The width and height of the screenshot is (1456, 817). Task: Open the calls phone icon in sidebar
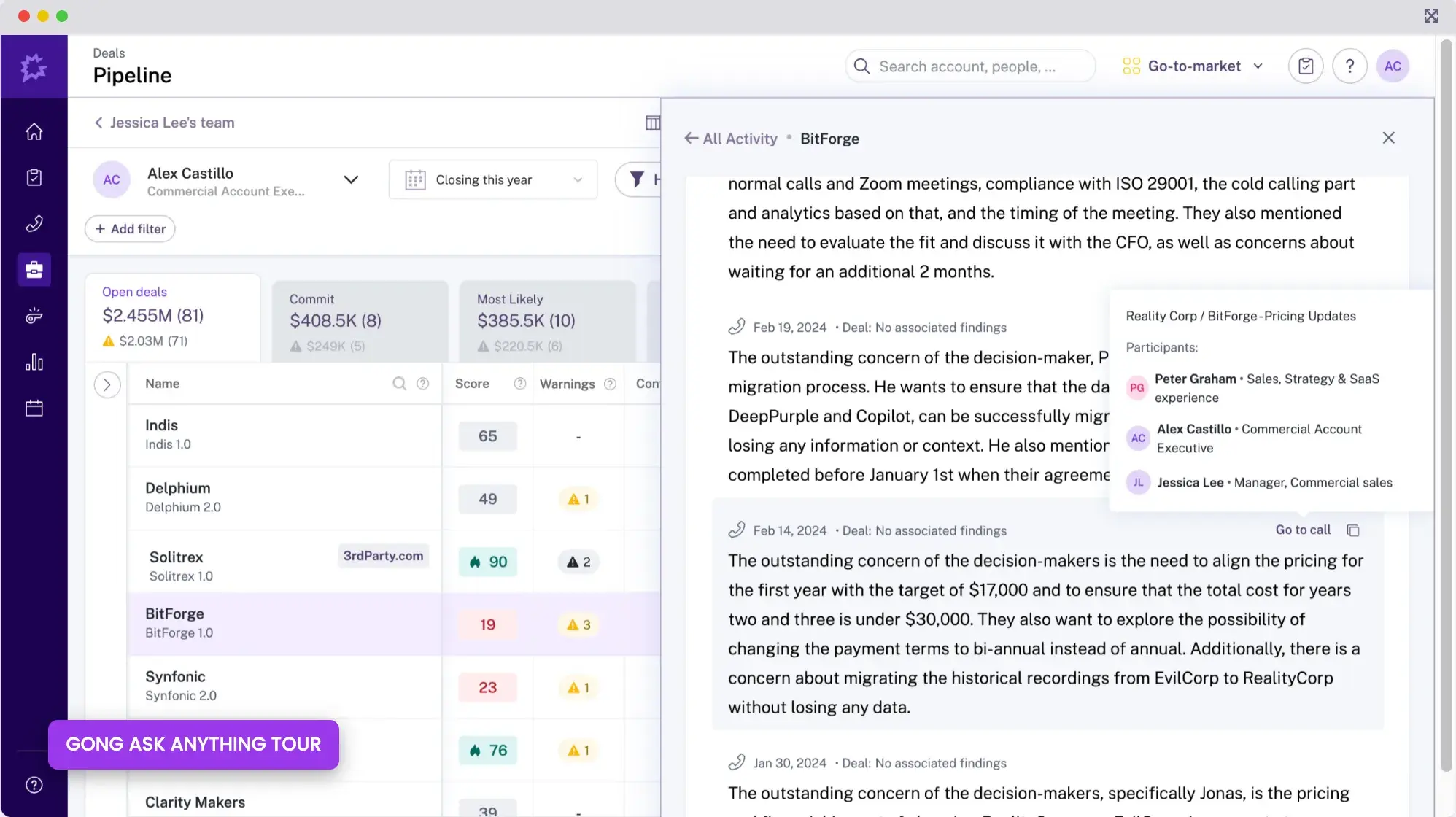coord(34,224)
